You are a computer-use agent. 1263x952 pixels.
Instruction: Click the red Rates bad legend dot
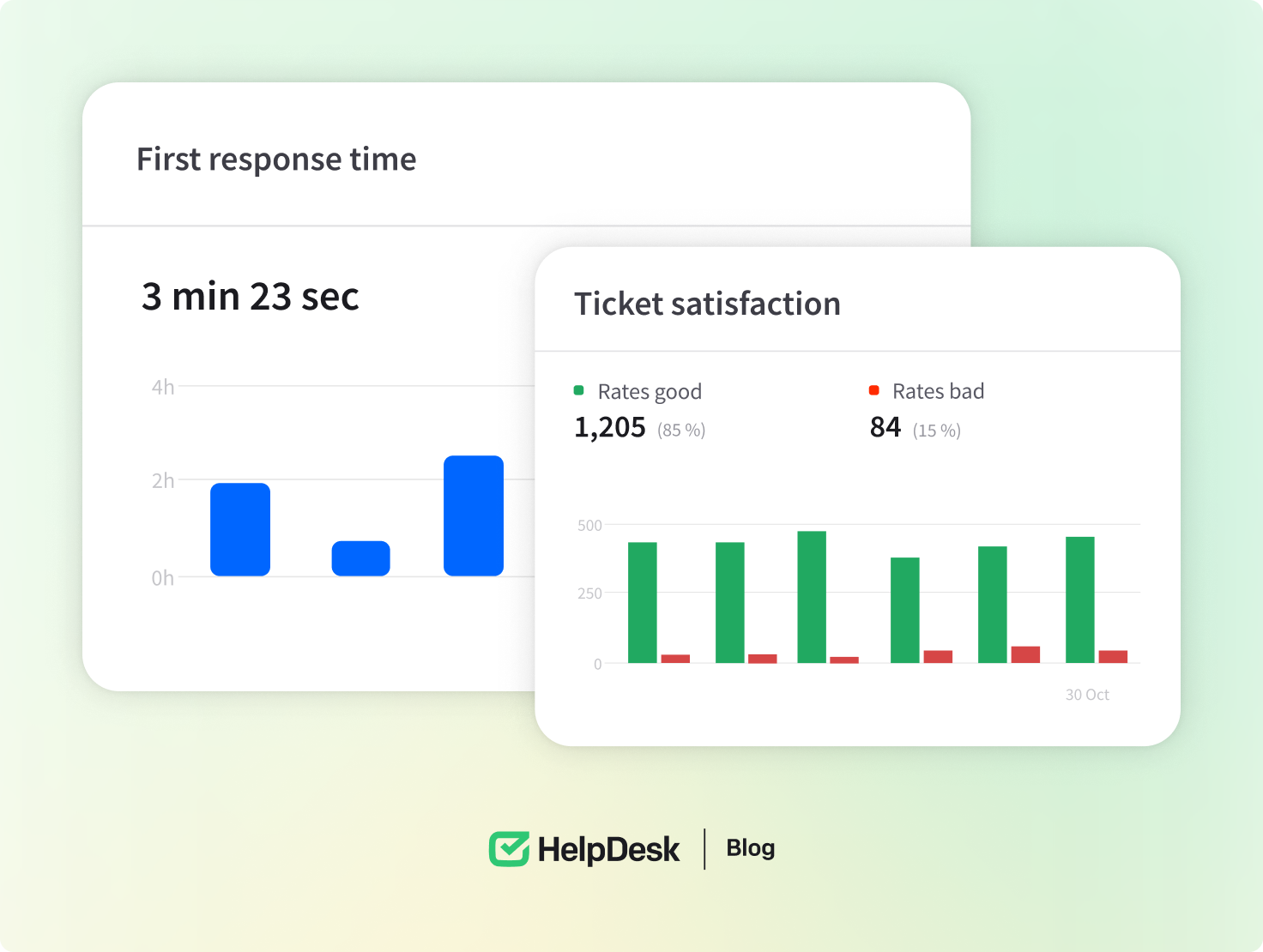873,391
